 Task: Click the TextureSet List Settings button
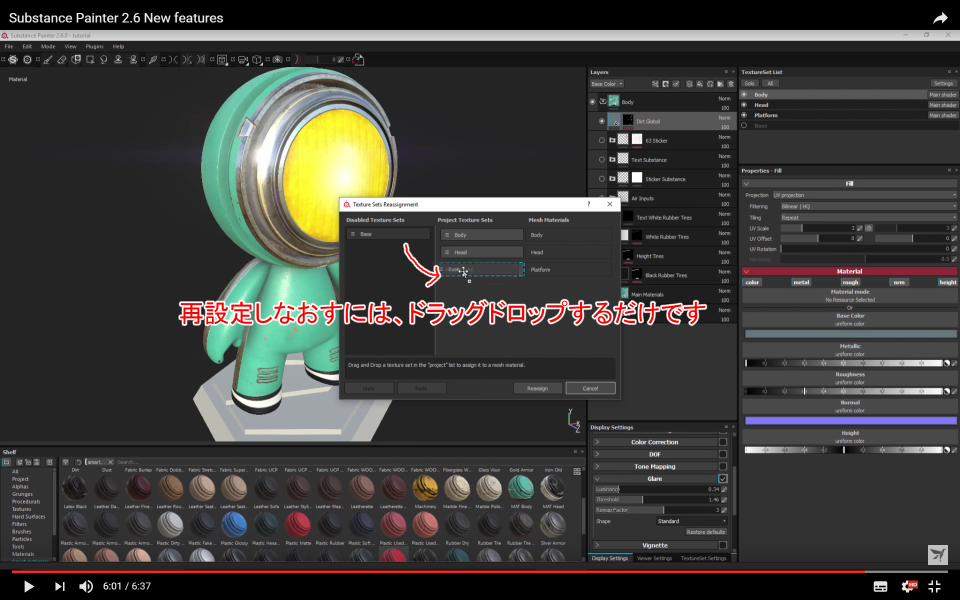click(943, 84)
